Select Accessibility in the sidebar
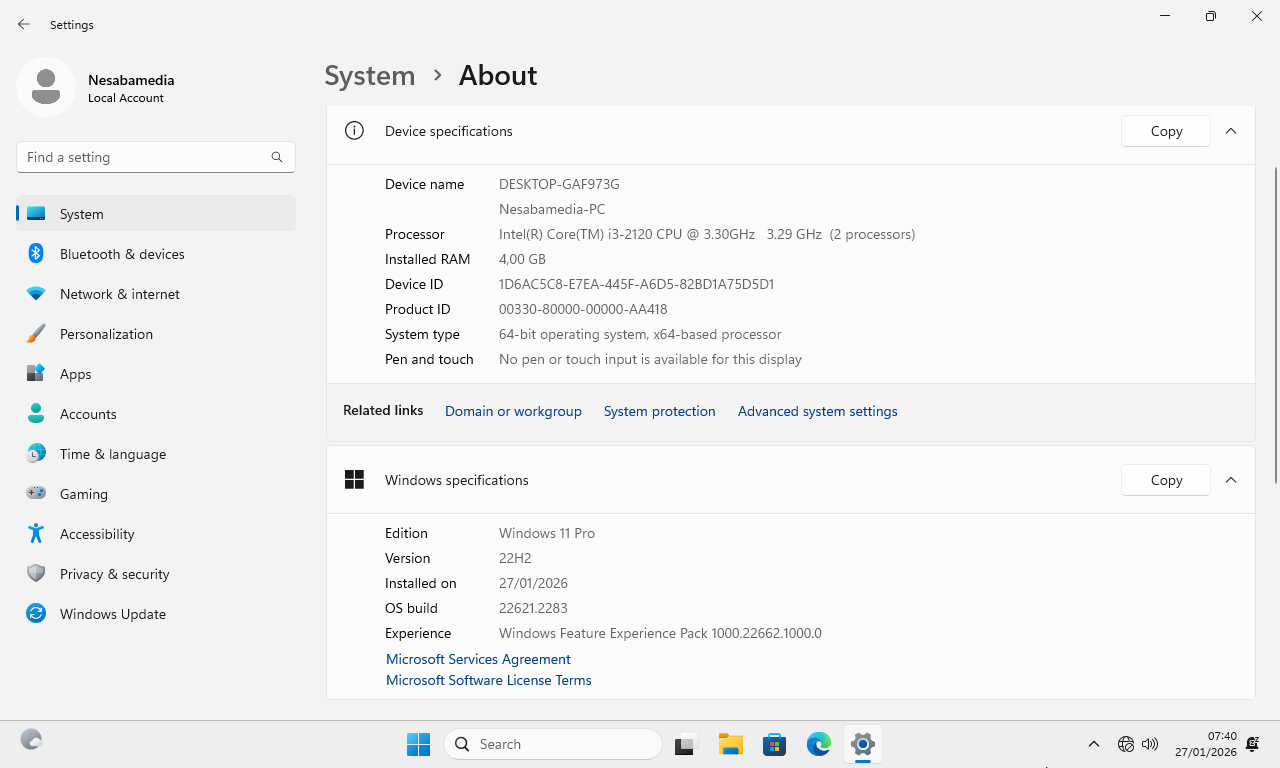The height and width of the screenshot is (768, 1280). [96, 534]
